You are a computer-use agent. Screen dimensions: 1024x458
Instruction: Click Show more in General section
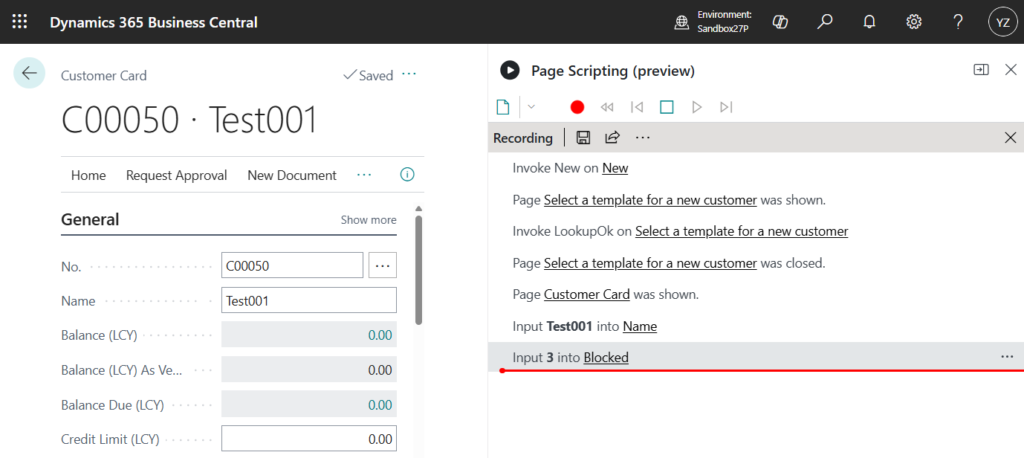click(368, 220)
